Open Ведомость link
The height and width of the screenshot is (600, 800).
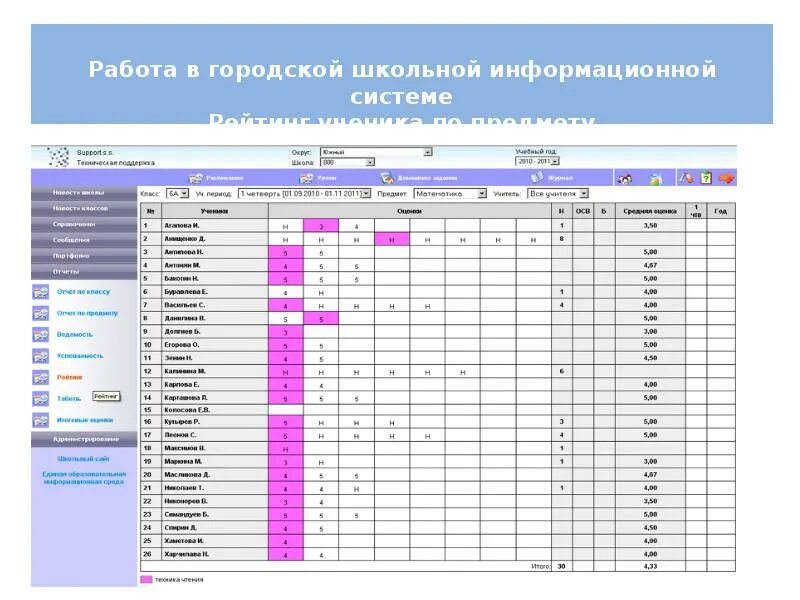(74, 335)
